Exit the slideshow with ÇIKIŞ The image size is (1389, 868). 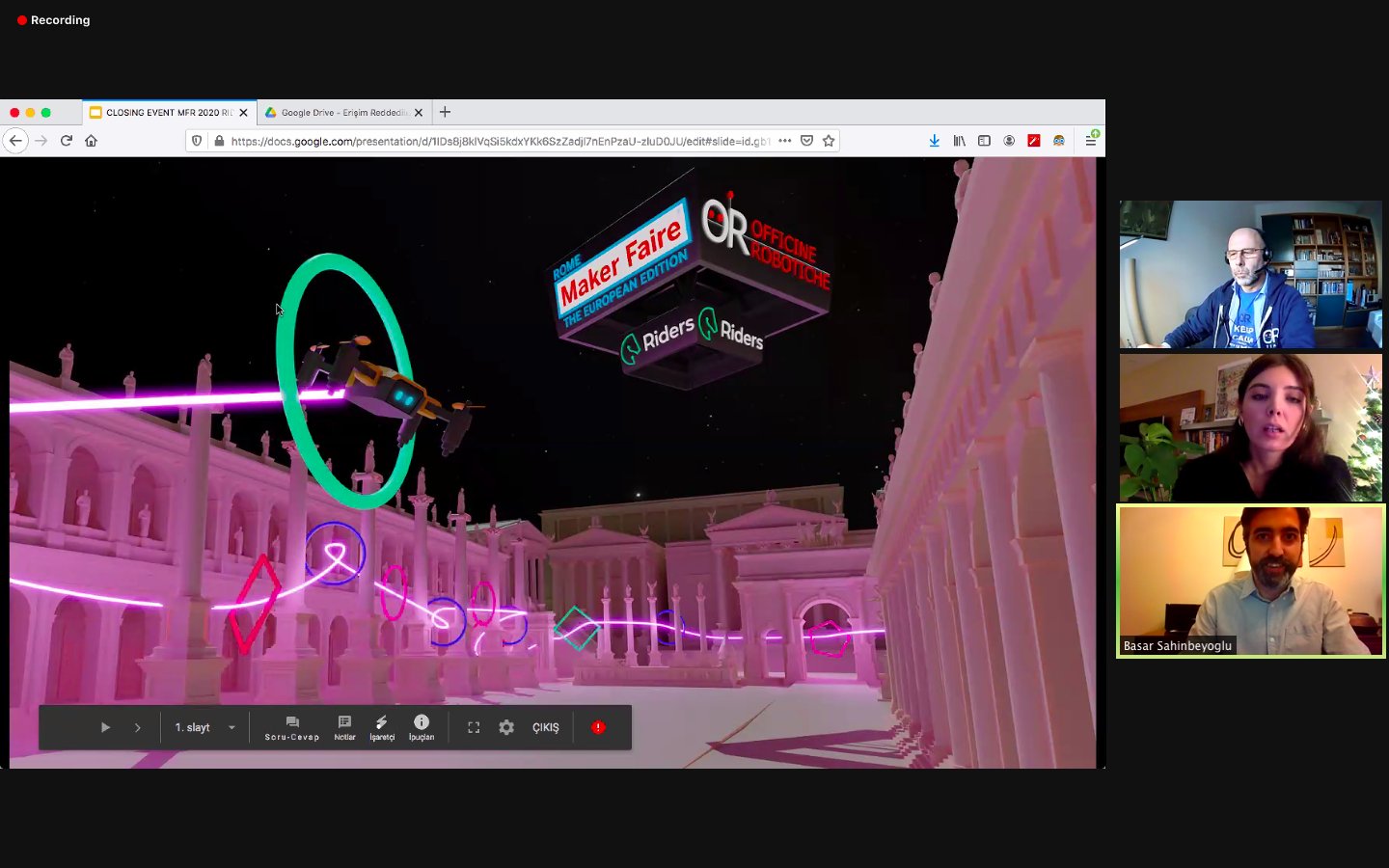[x=546, y=727]
